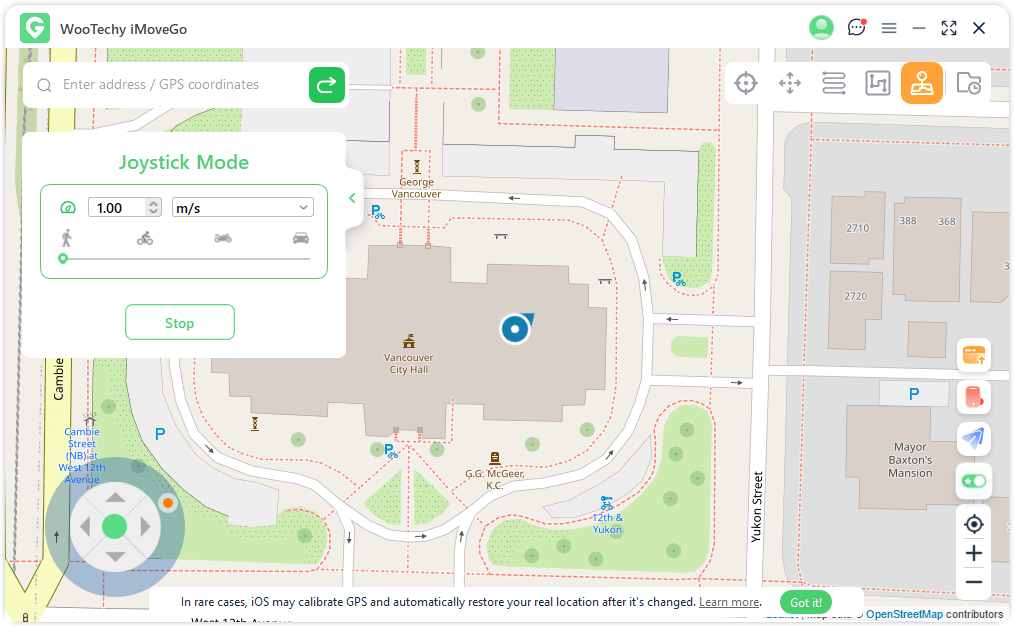1014x627 pixels.
Task: Click the paper plane icon on right sidebar
Action: 973,438
